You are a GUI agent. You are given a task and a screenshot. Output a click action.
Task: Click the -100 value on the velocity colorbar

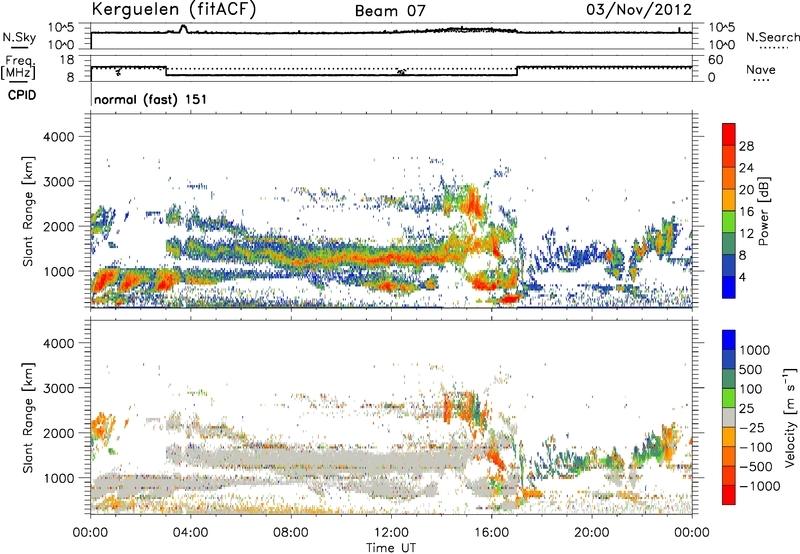point(755,447)
